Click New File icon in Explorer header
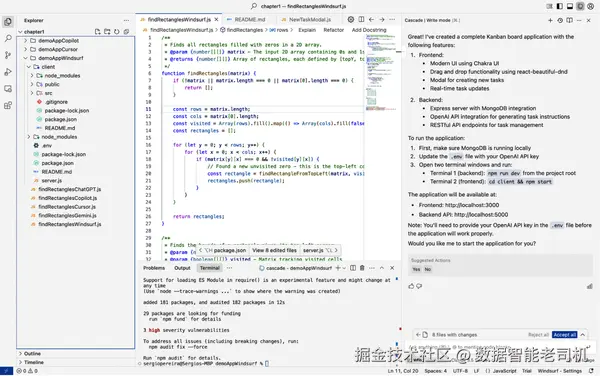This screenshot has width=600, height=376. 98,32
